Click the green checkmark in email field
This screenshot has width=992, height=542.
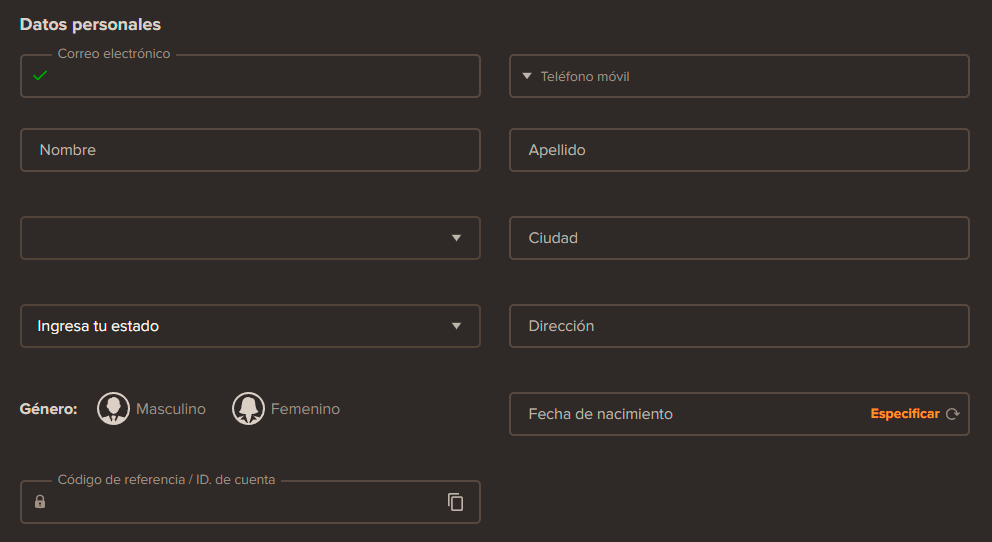[40, 76]
